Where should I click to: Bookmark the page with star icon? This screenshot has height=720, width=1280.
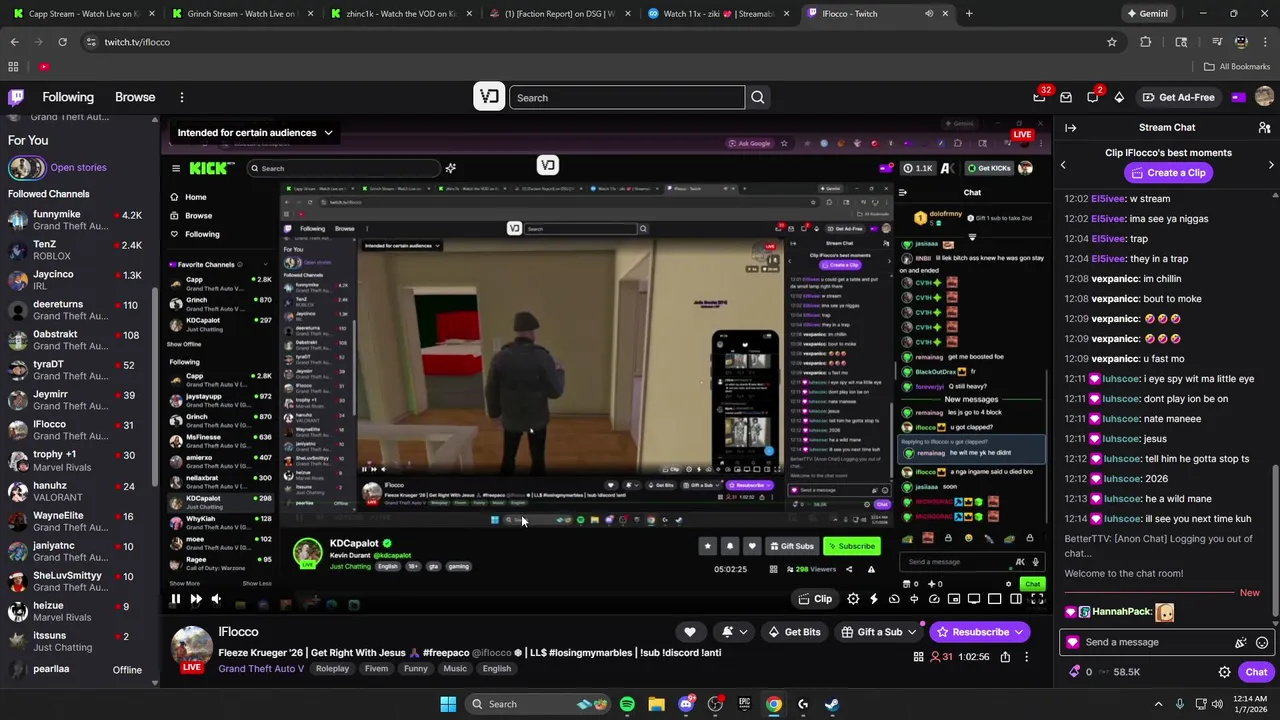1111,42
